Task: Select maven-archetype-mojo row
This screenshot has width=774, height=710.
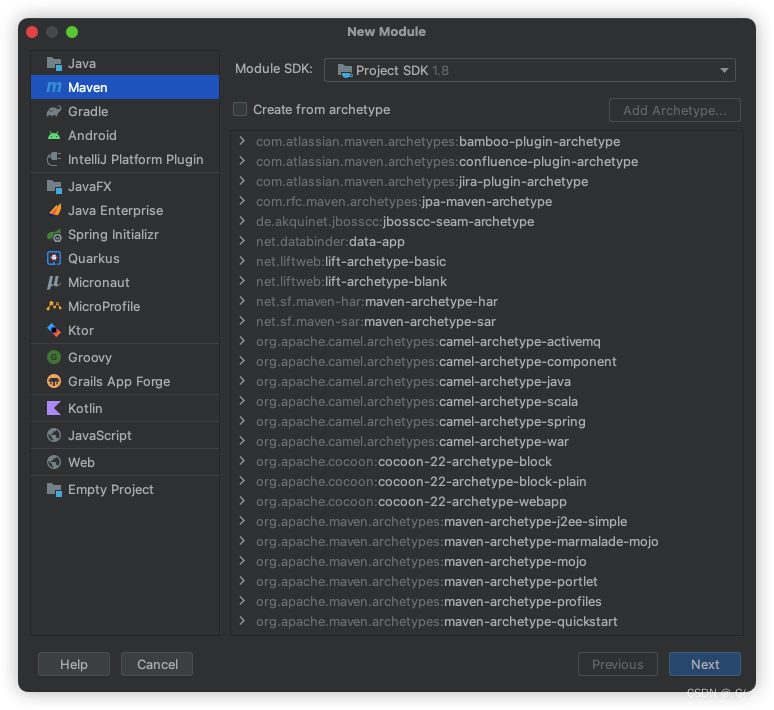Action: 487,561
